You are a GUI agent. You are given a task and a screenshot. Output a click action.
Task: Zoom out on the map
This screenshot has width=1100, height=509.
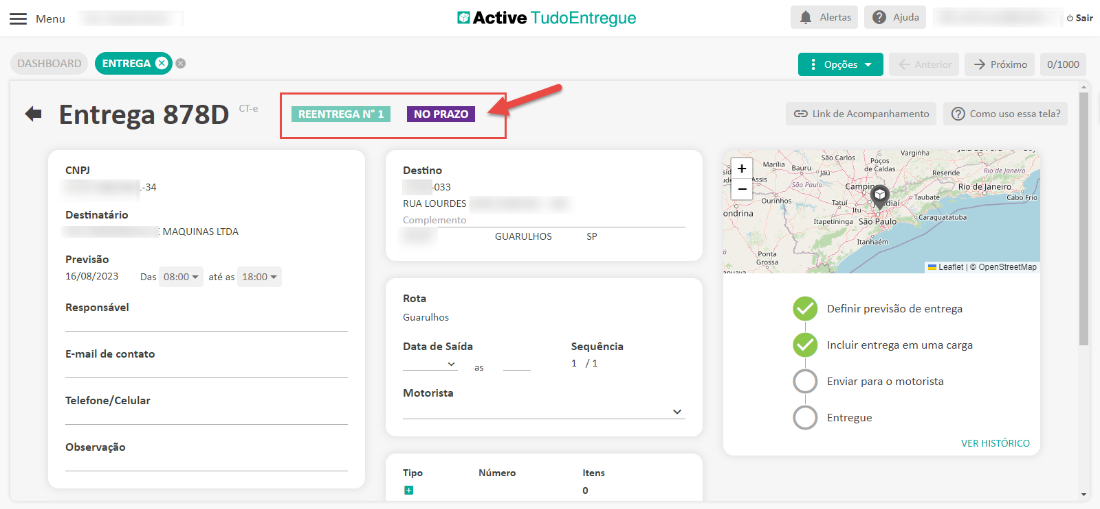[x=742, y=189]
